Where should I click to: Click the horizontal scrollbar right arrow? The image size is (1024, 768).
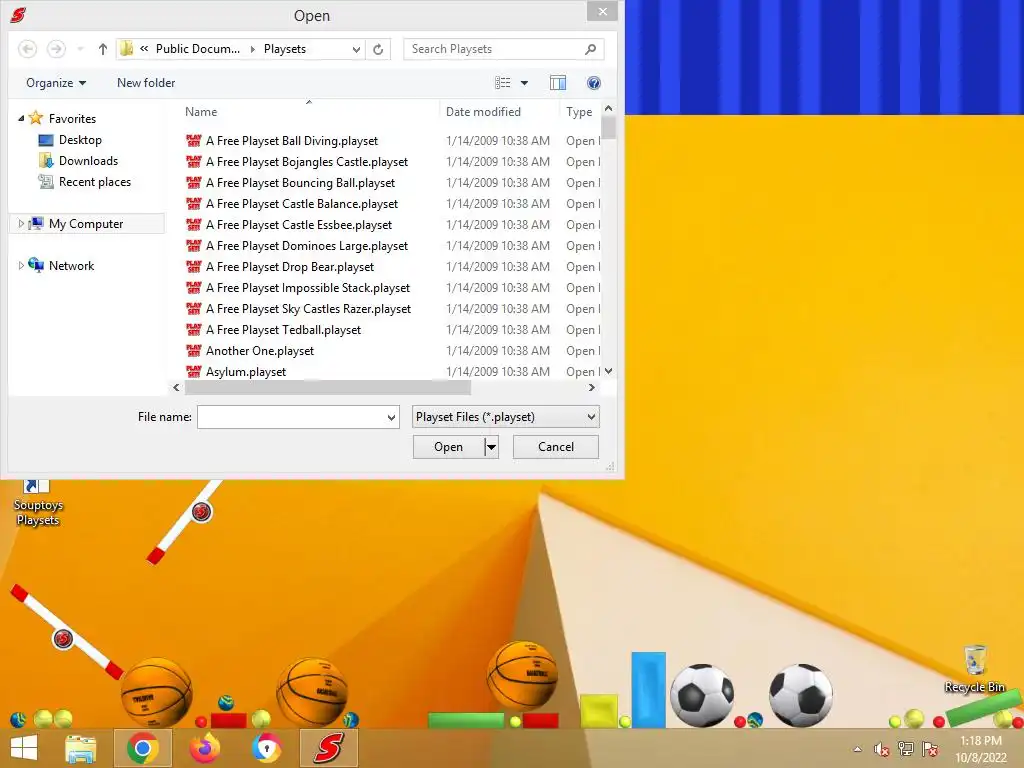[592, 387]
